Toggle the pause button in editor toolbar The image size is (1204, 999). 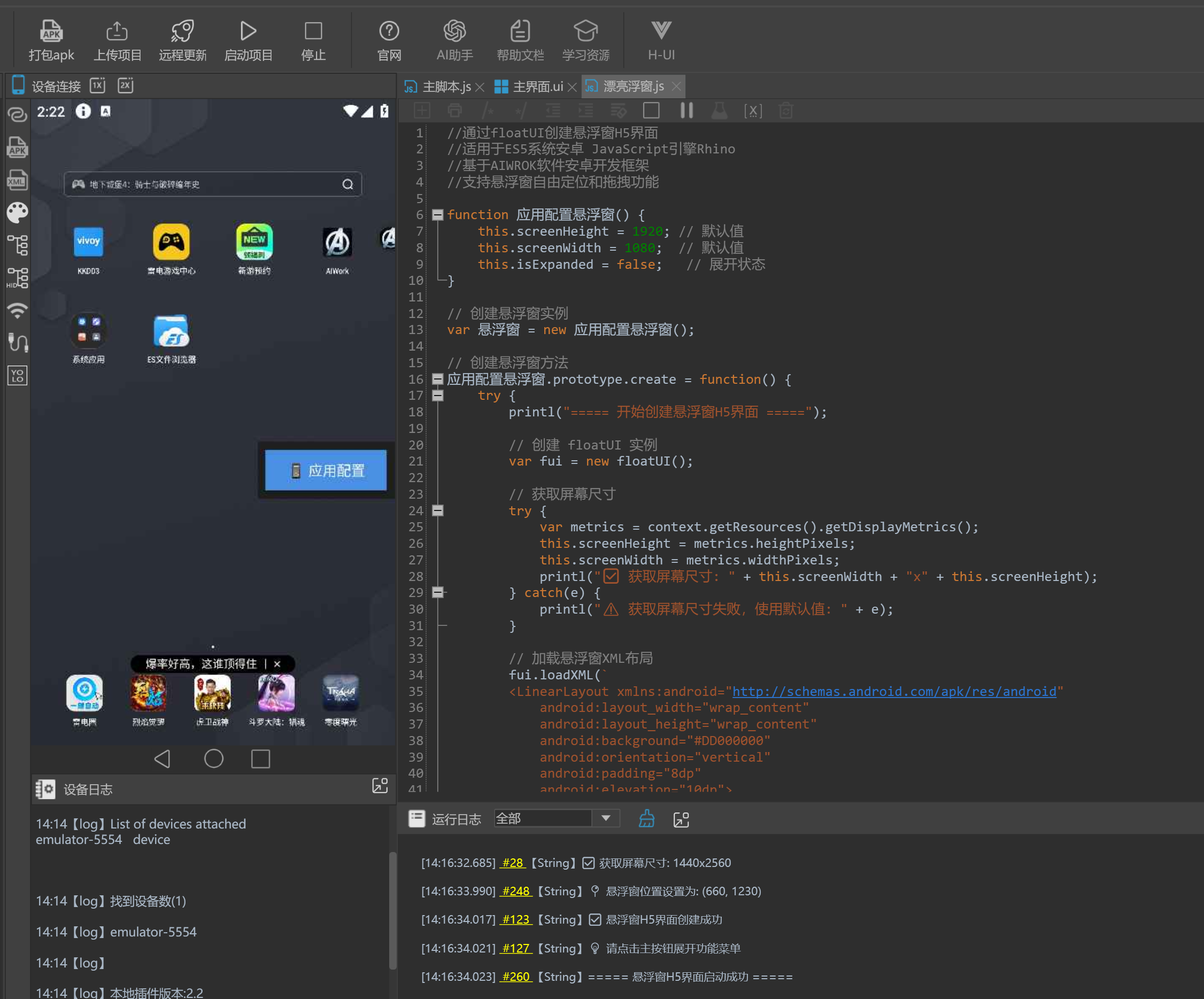pyautogui.click(x=686, y=110)
